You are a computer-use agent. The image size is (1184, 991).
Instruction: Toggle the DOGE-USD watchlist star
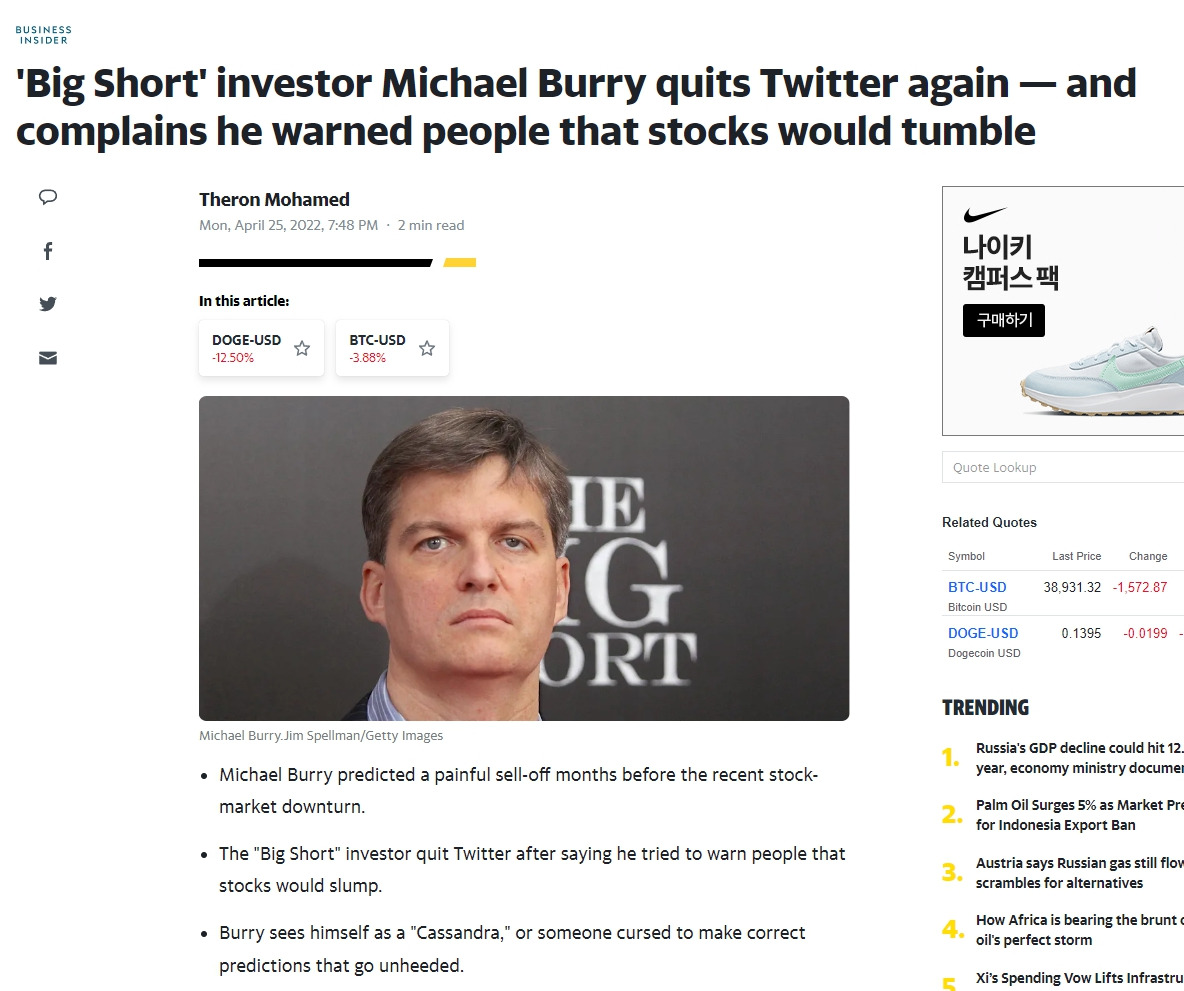tap(302, 348)
